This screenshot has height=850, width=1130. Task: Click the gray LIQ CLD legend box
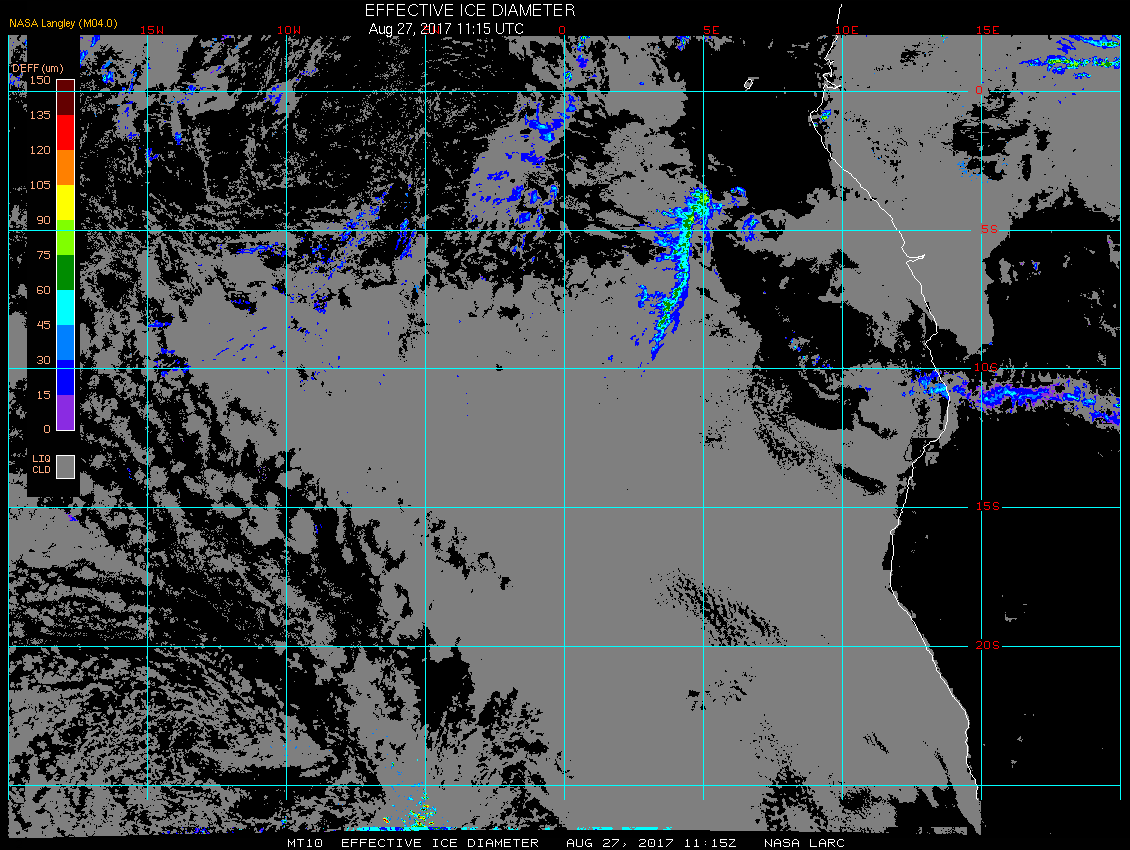66,466
